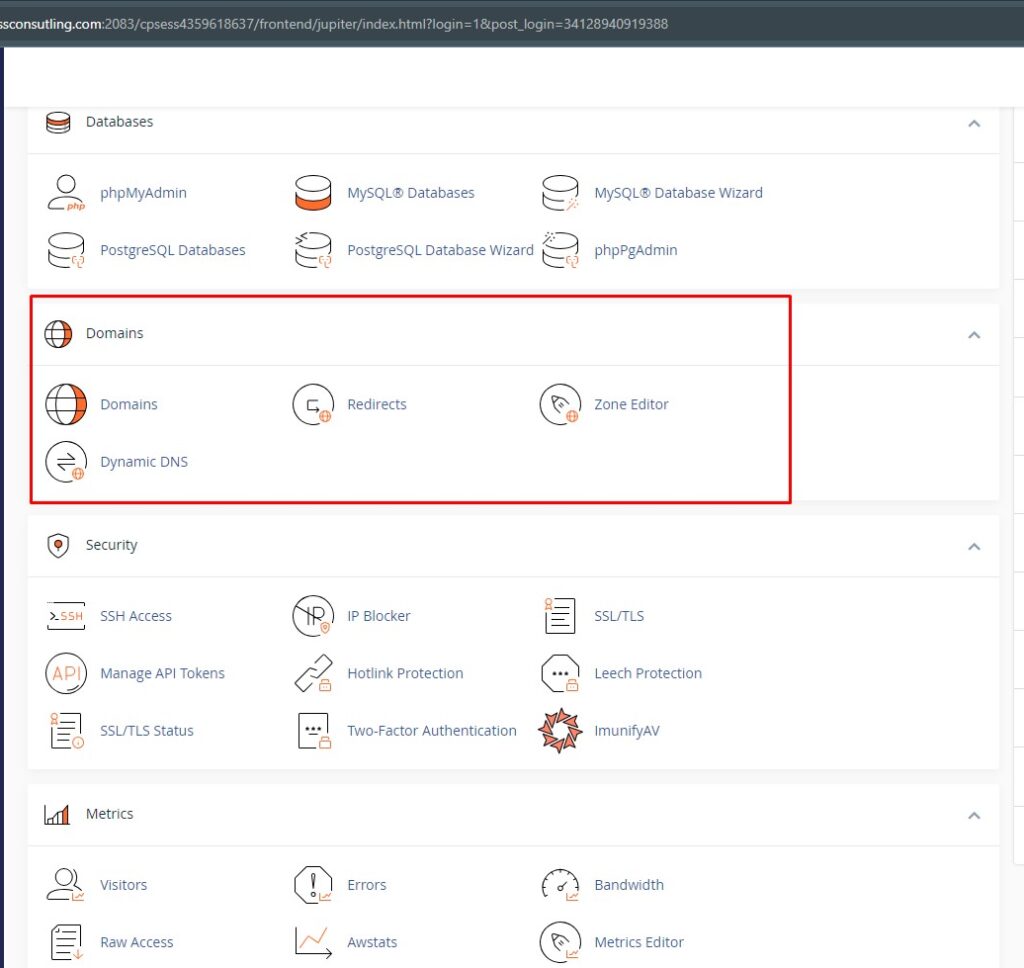
Task: Open the Awstats link
Action: click(x=372, y=942)
